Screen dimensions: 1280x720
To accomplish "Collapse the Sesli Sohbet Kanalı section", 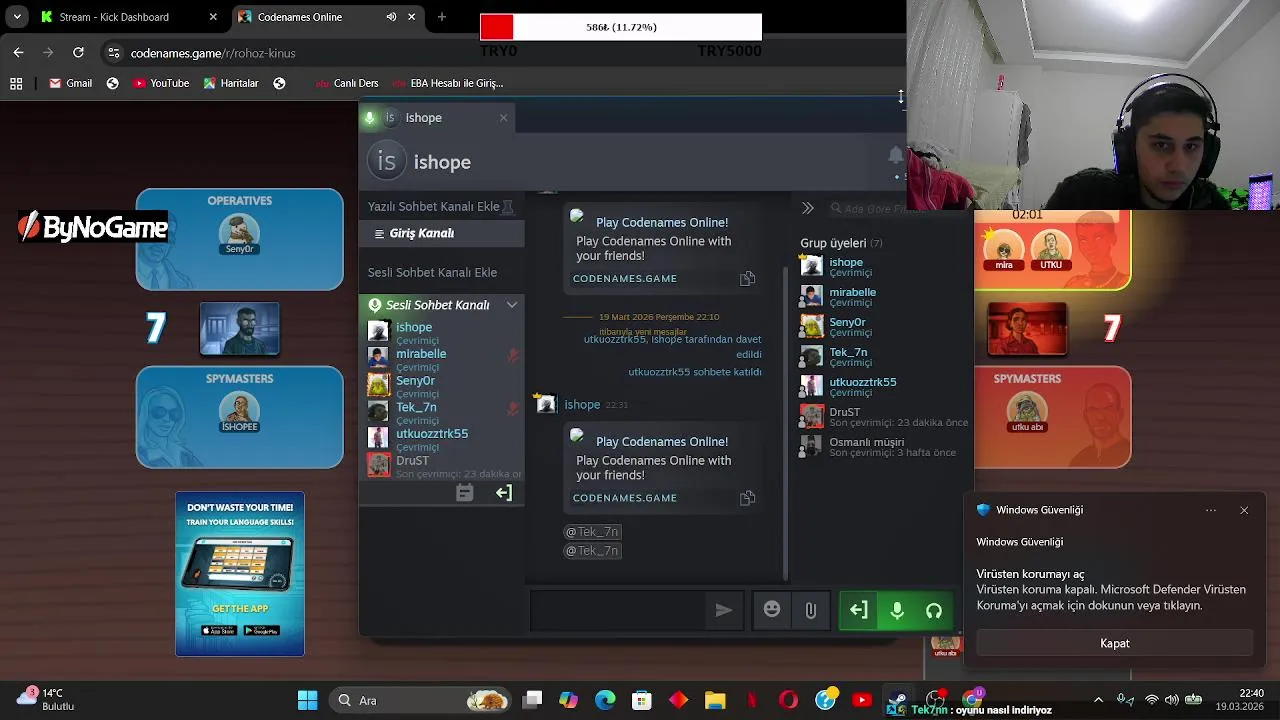I will [512, 305].
